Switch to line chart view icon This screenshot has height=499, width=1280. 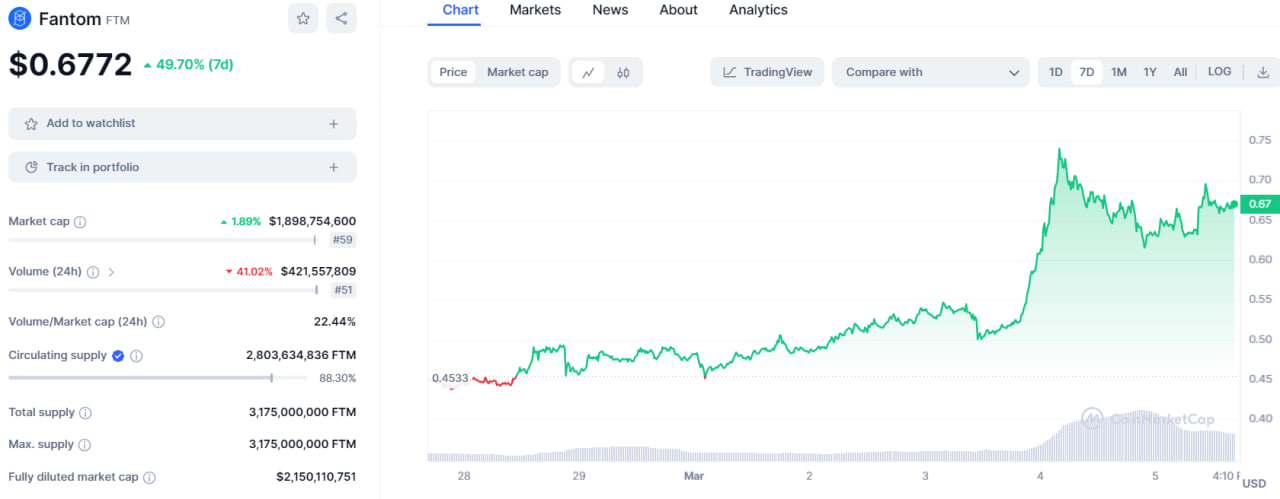click(588, 72)
